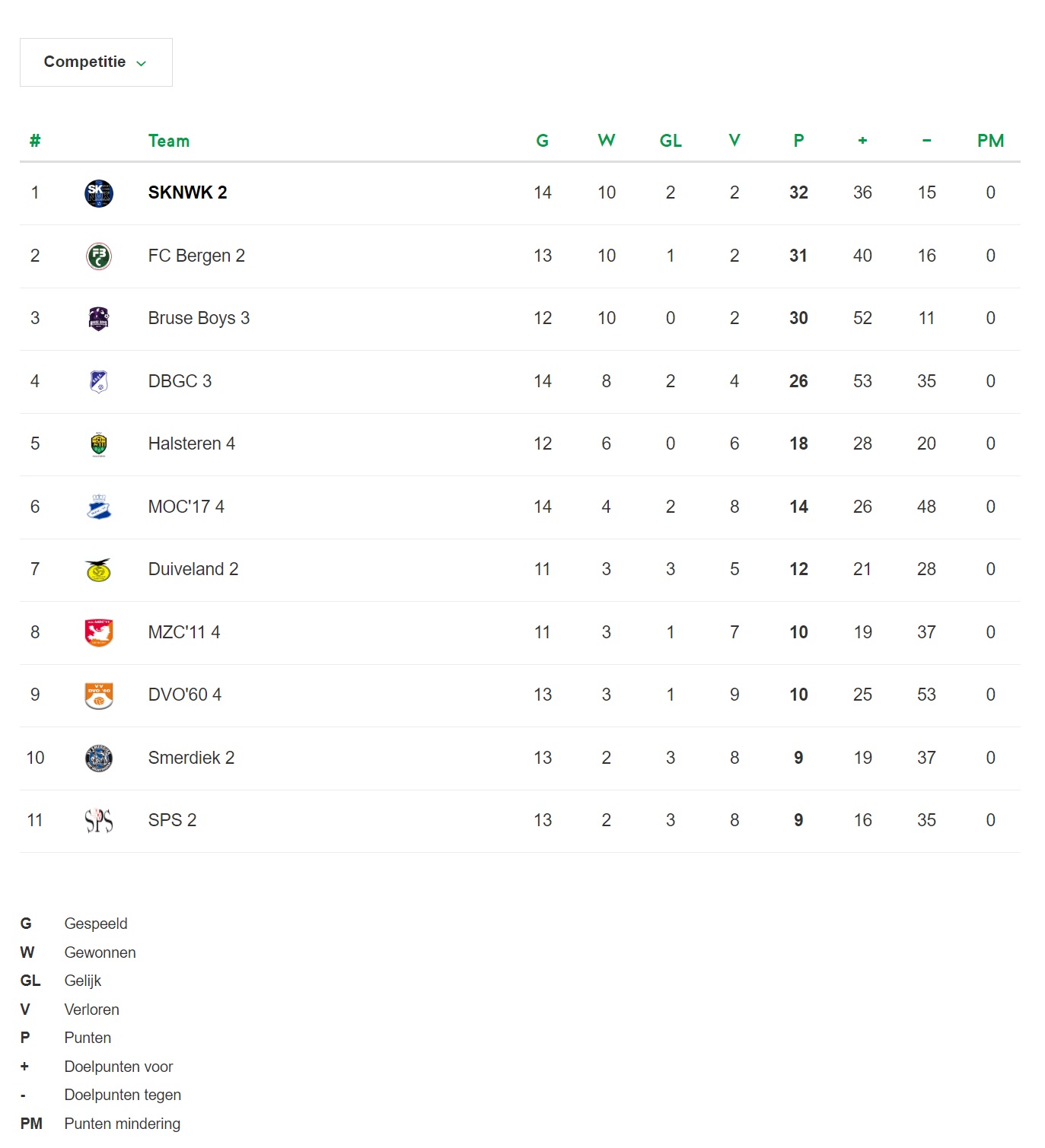The width and height of the screenshot is (1045, 1148).
Task: Click the Team column header
Action: coord(169,142)
